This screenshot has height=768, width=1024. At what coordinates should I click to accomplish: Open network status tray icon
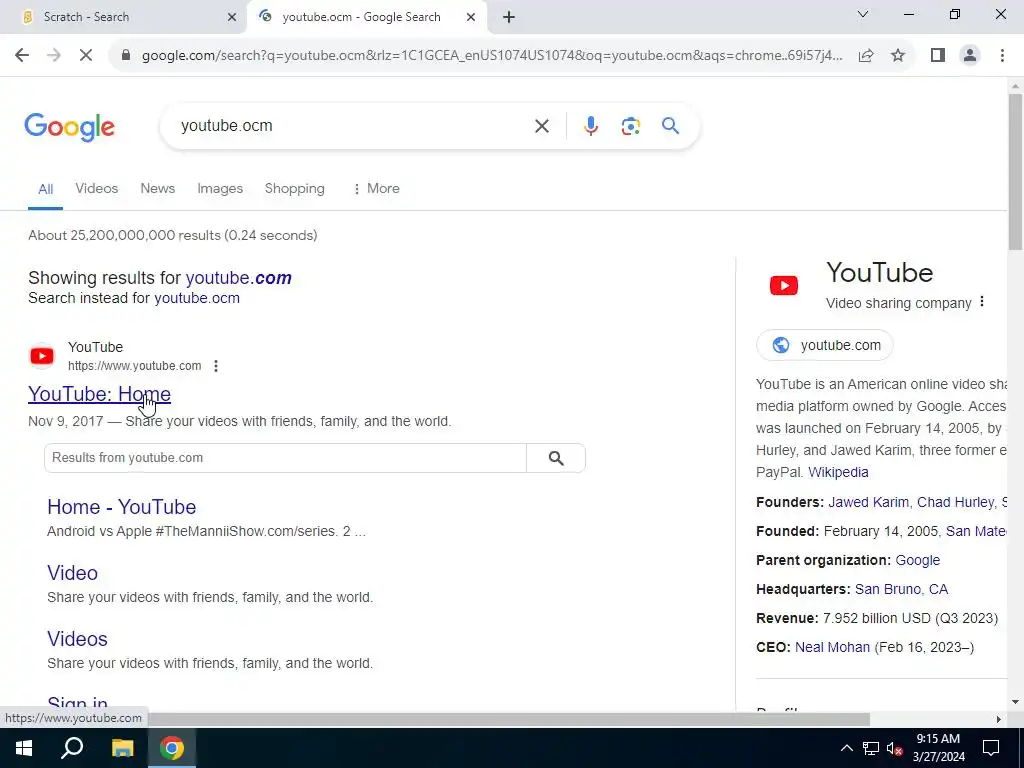tap(871, 748)
